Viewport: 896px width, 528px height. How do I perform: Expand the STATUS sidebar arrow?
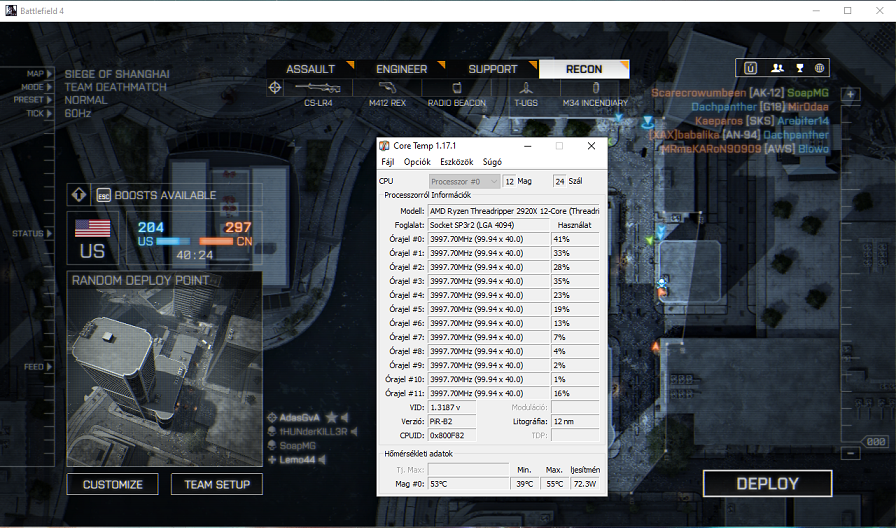point(50,233)
